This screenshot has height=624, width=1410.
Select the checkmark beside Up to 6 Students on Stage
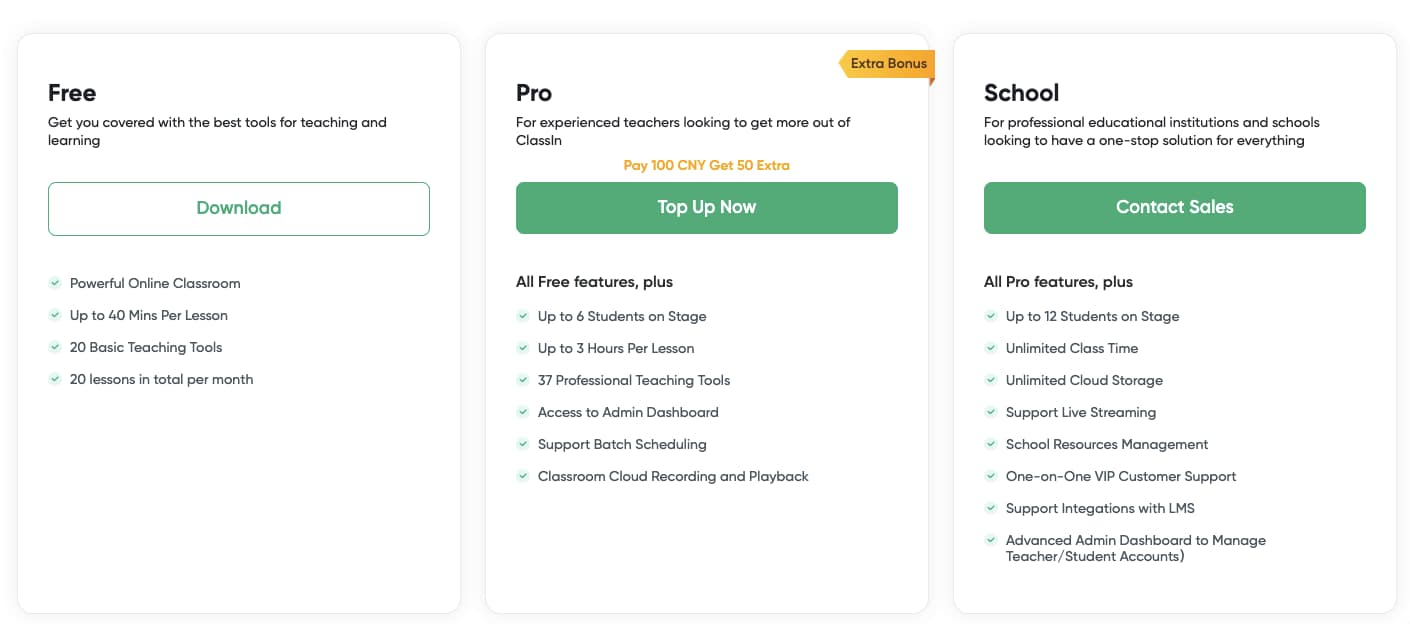[x=523, y=316]
